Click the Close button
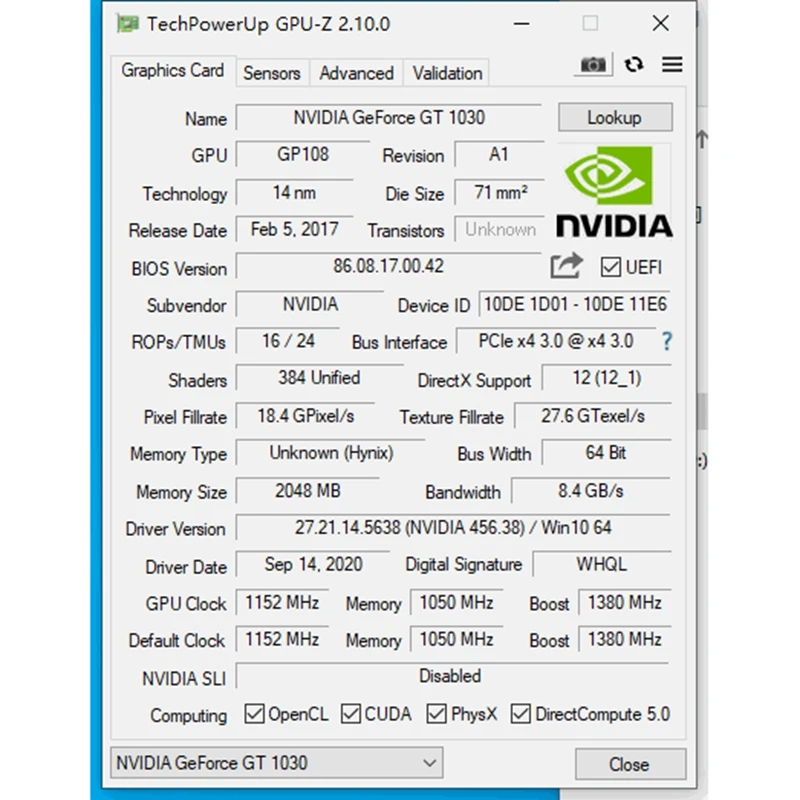 tap(630, 764)
